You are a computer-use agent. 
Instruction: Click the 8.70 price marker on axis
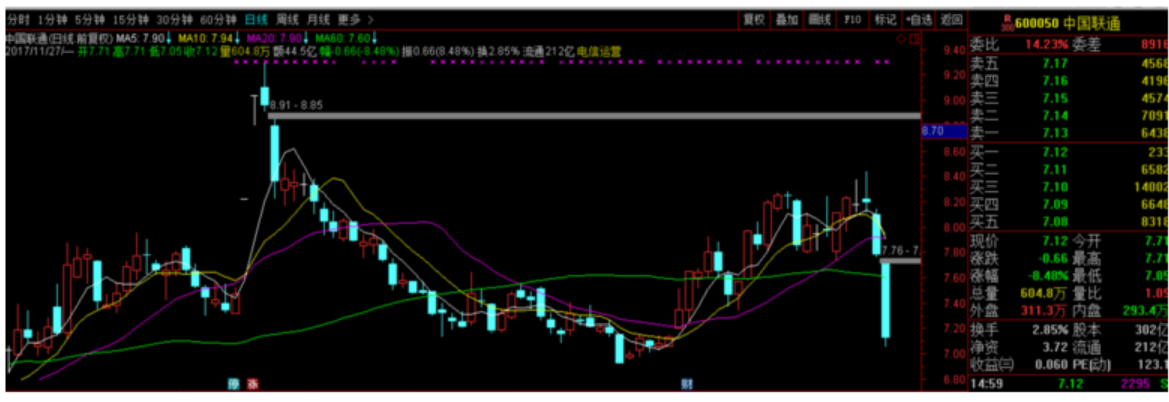[x=932, y=130]
